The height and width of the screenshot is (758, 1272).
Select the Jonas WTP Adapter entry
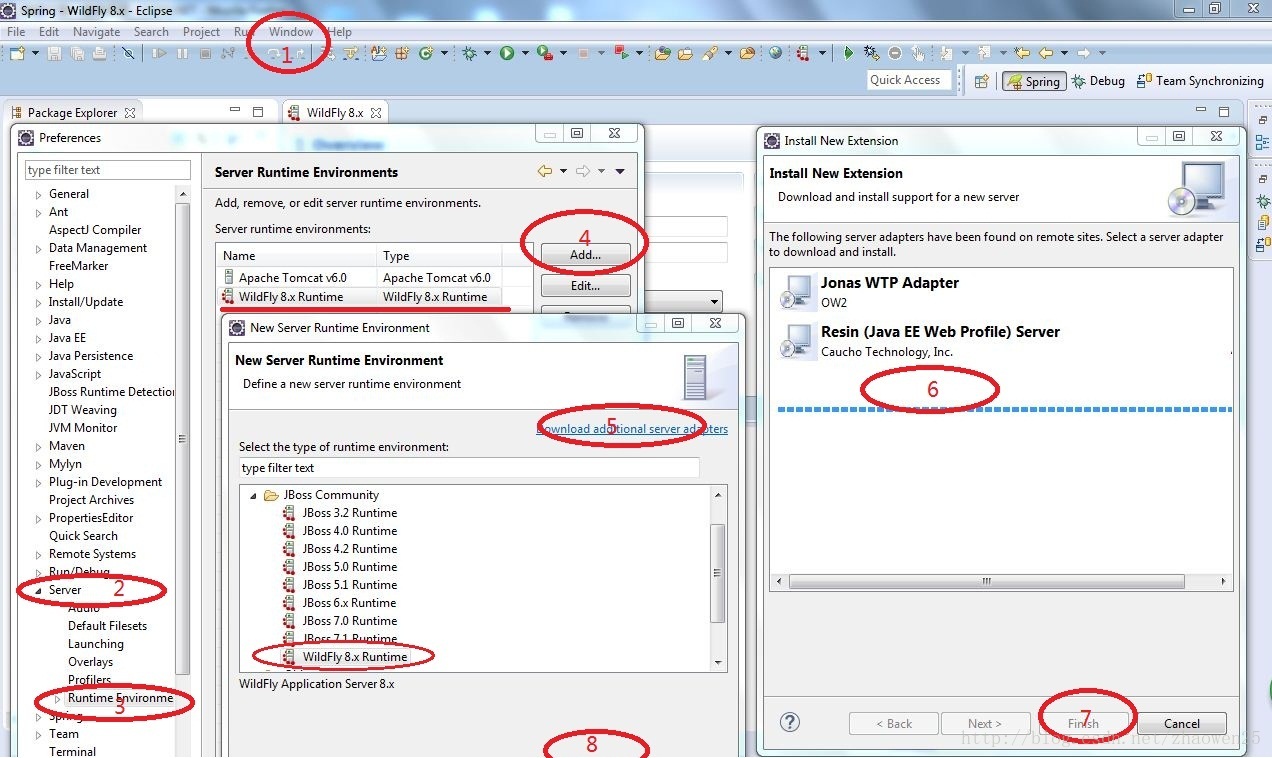click(x=1000, y=291)
